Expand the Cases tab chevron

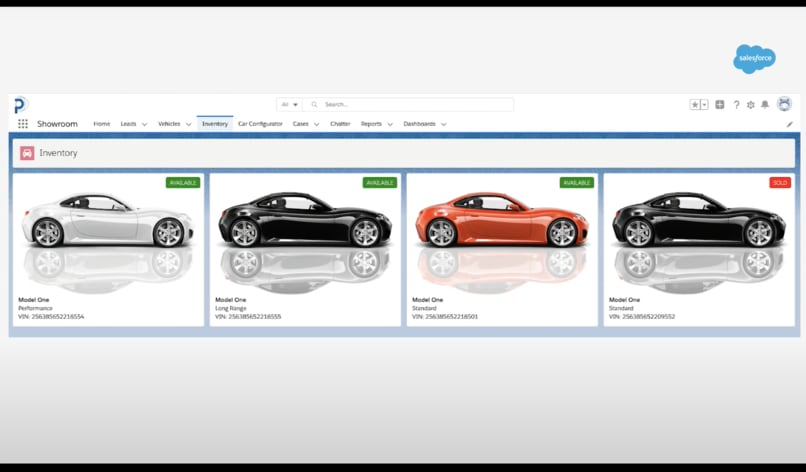click(317, 124)
